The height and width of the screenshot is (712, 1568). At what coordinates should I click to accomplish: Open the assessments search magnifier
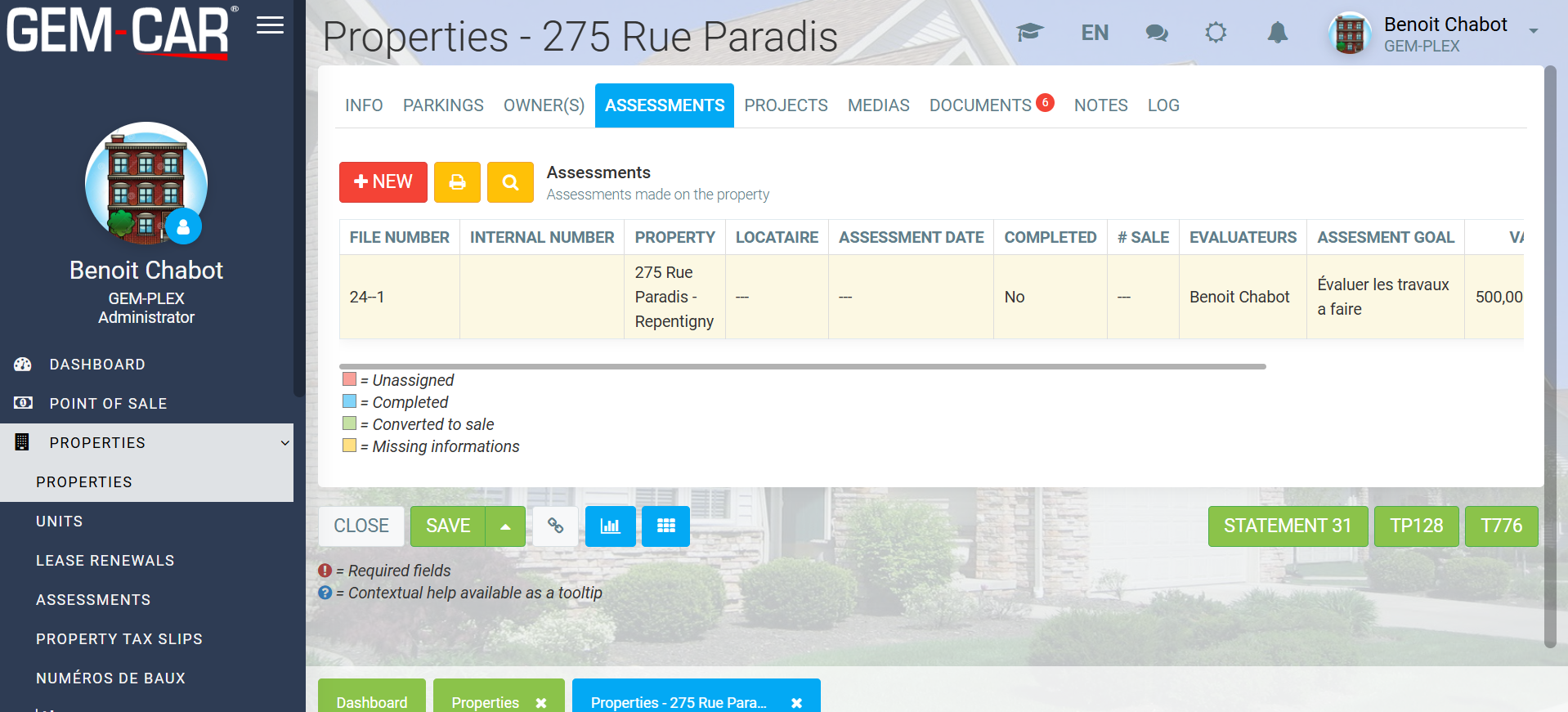coord(510,182)
